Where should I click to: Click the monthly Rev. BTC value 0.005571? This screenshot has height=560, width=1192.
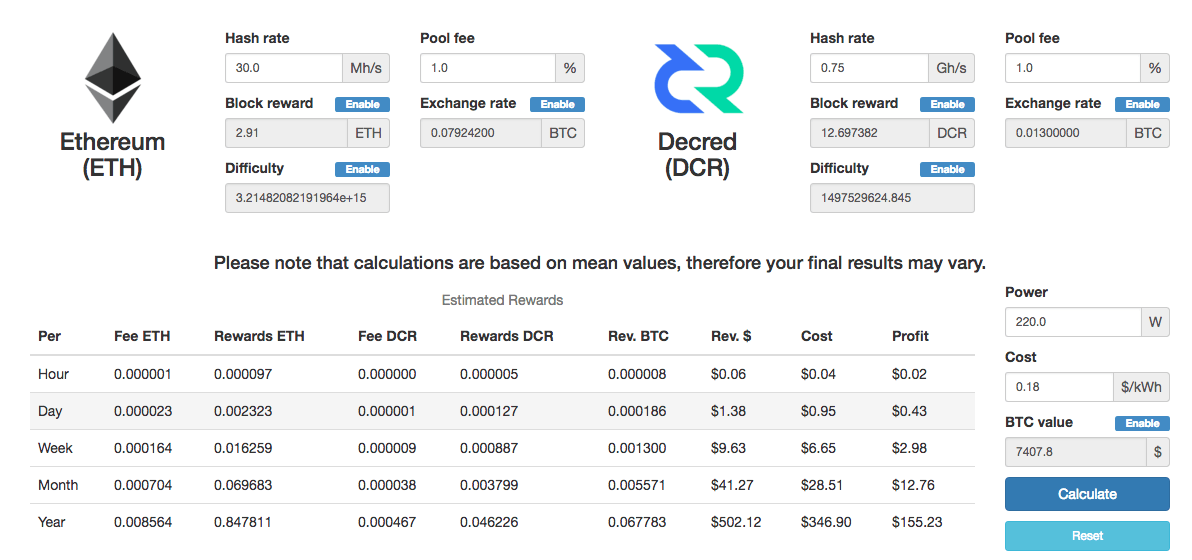coord(637,485)
